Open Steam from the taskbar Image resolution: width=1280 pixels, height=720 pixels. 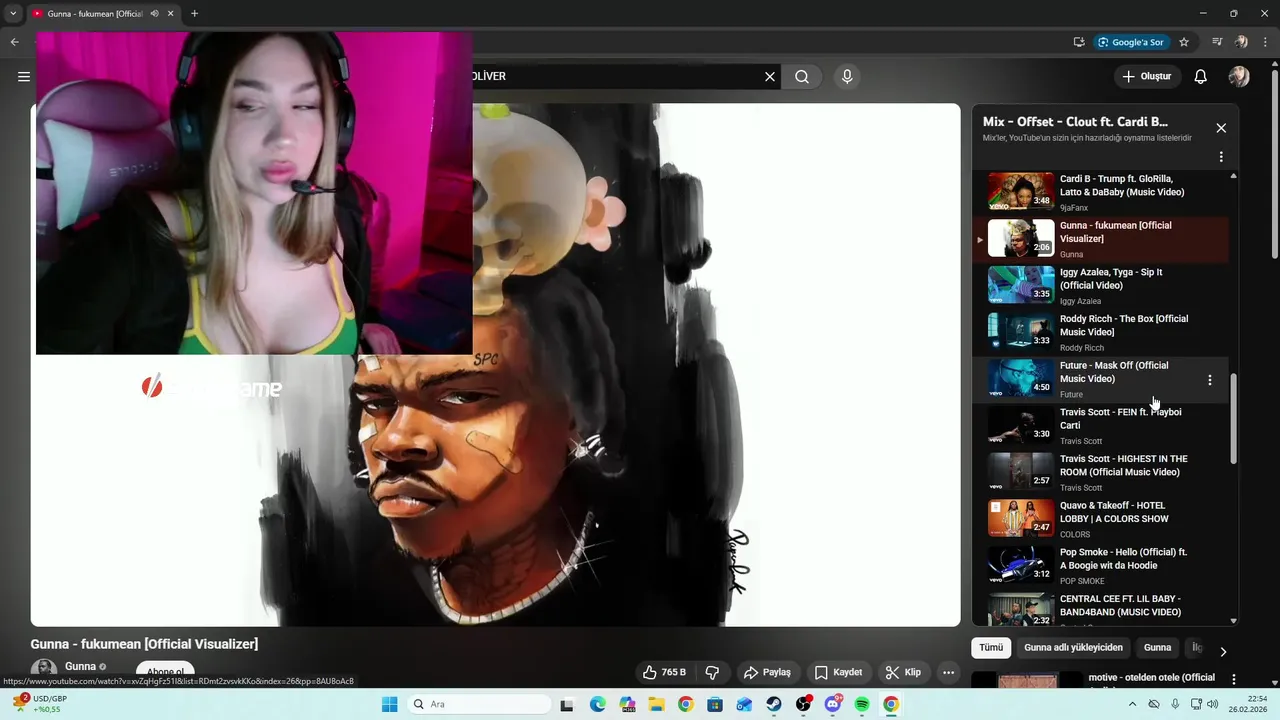[x=774, y=705]
